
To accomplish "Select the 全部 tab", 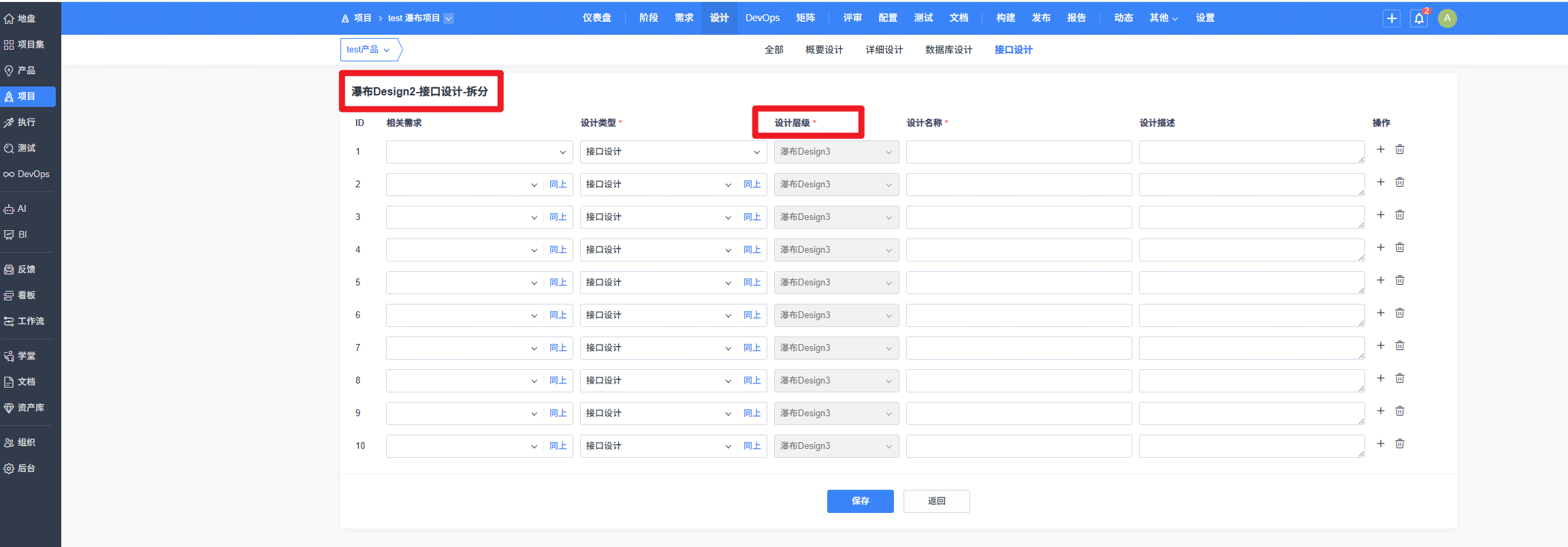I will click(x=774, y=50).
